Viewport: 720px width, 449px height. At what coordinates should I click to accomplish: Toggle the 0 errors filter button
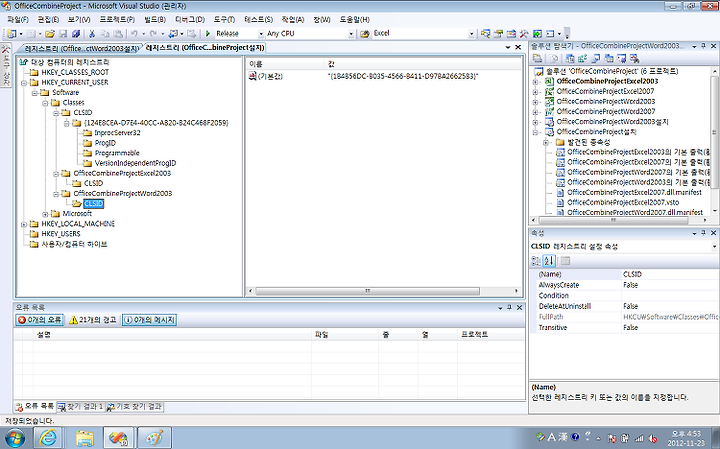pyautogui.click(x=39, y=320)
